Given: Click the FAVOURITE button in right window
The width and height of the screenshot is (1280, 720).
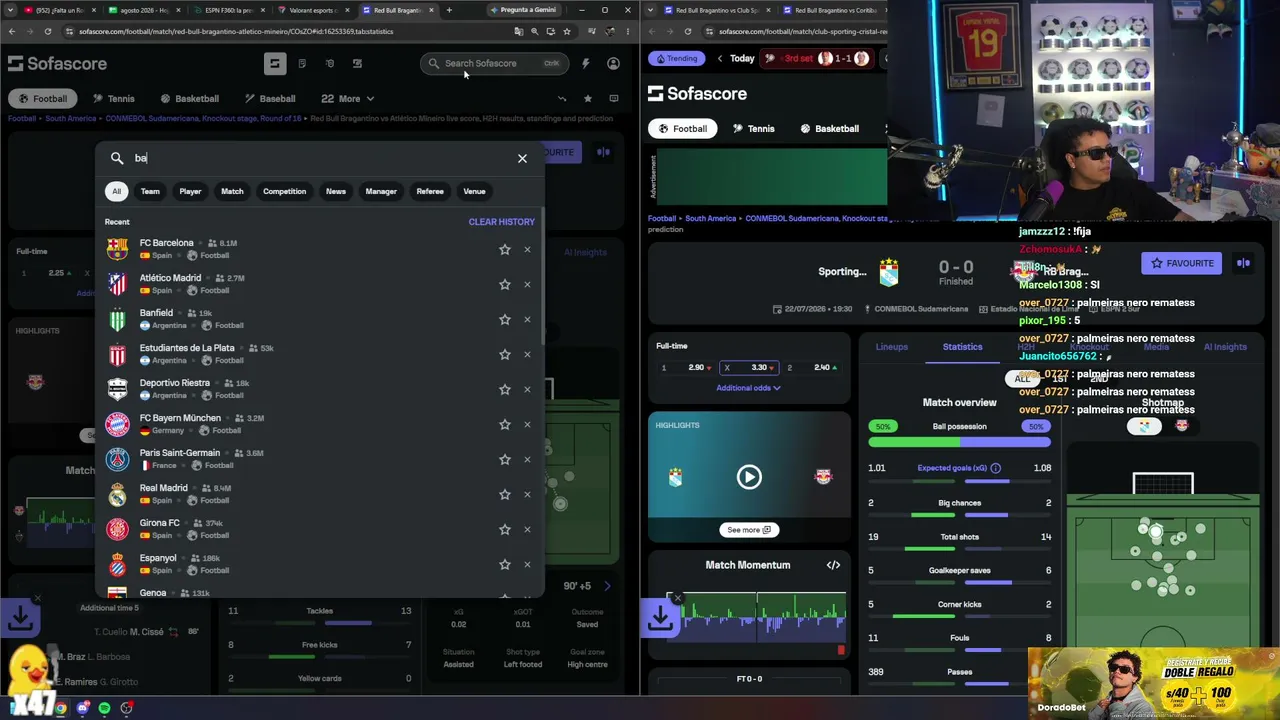Looking at the screenshot, I should click(1182, 263).
